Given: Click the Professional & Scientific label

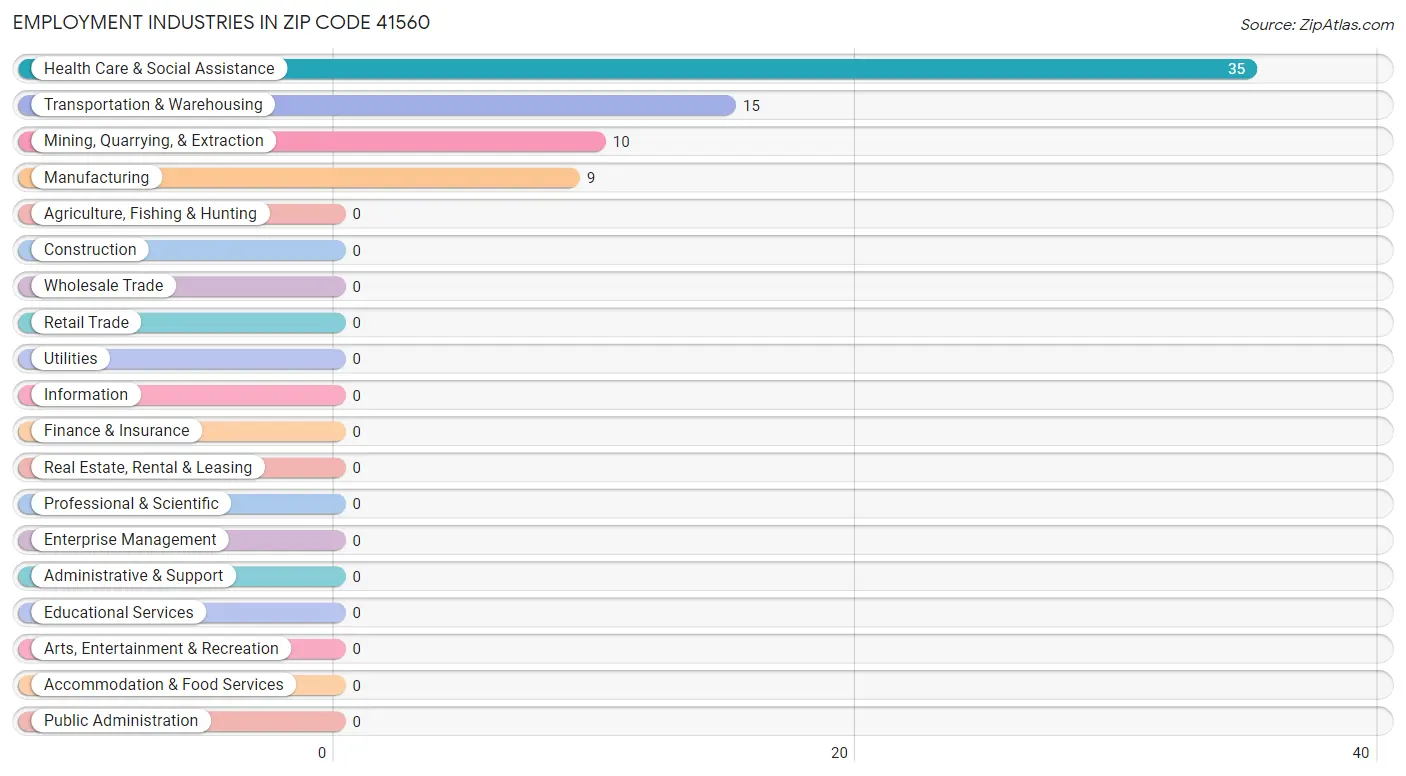Looking at the screenshot, I should click(131, 504).
